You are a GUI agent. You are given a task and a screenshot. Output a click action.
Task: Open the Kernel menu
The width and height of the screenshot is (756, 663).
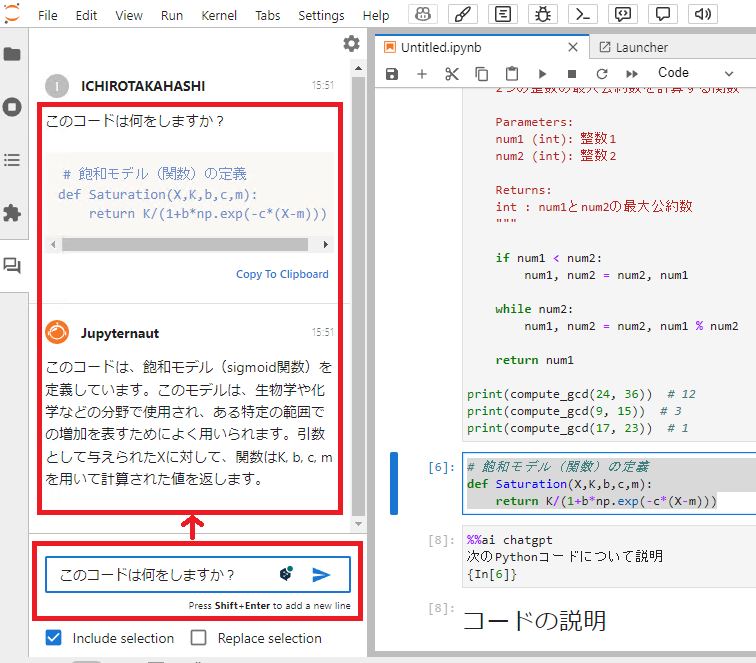pos(219,16)
